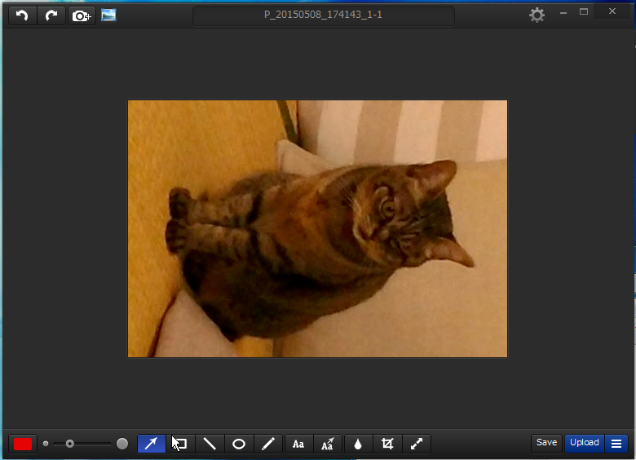This screenshot has height=460, width=636.
Task: Select the highlighted text tool
Action: (328, 443)
